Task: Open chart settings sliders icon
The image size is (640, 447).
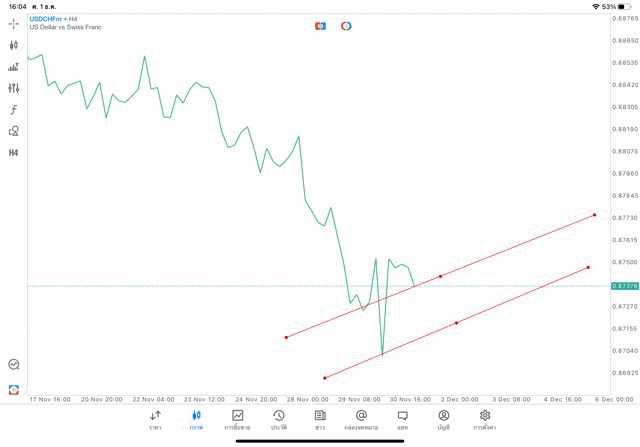Action: pyautogui.click(x=14, y=88)
